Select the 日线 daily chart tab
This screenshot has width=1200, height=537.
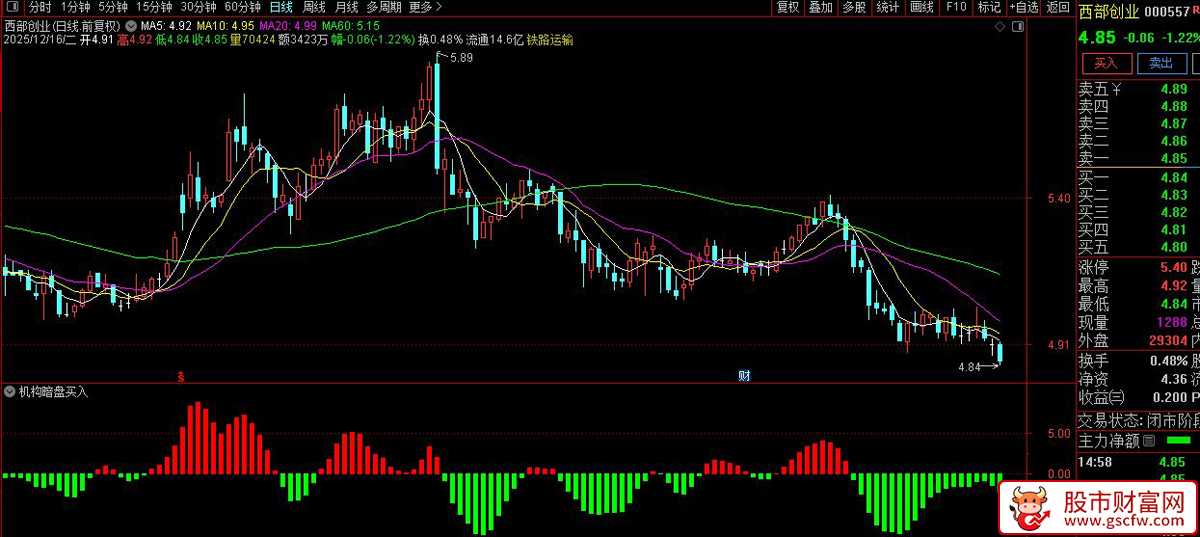[x=281, y=7]
